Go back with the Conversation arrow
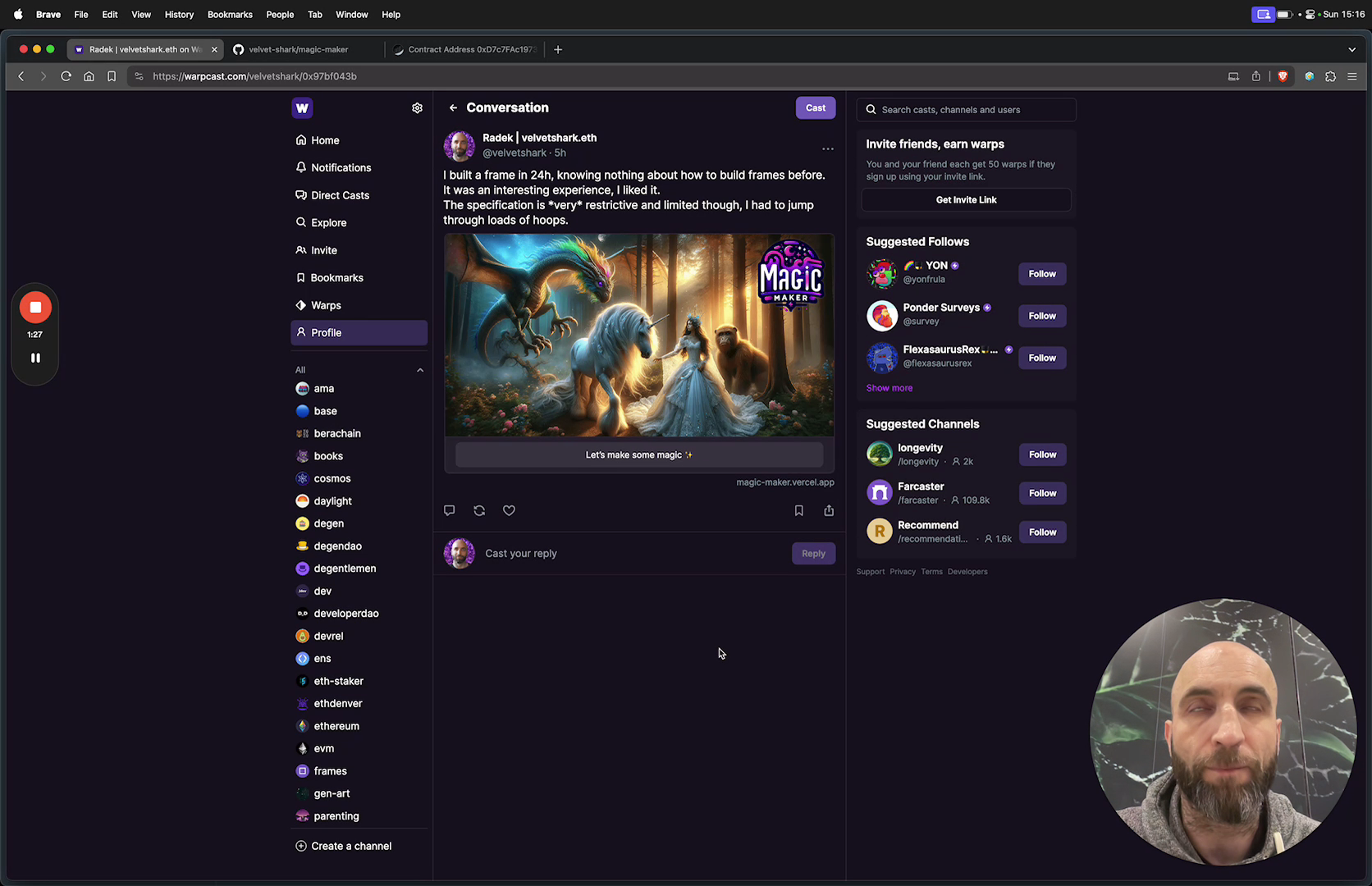The width and height of the screenshot is (1372, 886). pyautogui.click(x=453, y=107)
